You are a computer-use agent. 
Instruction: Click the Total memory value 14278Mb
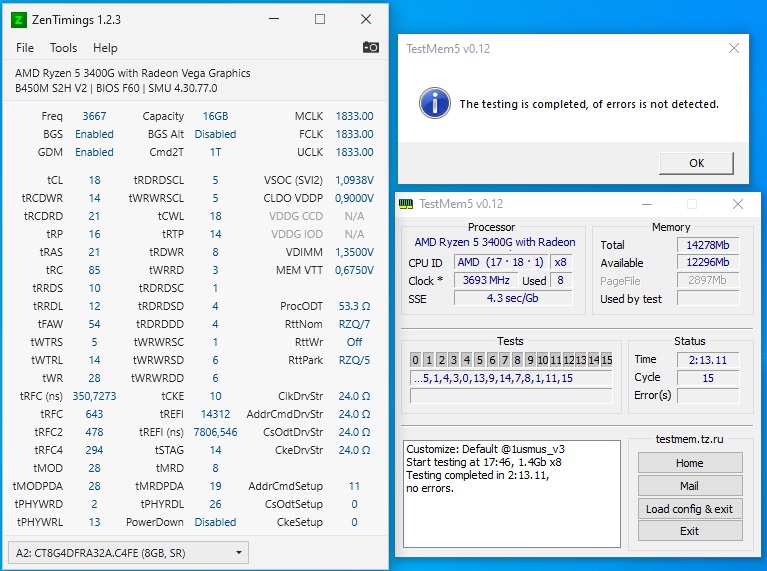tap(708, 245)
